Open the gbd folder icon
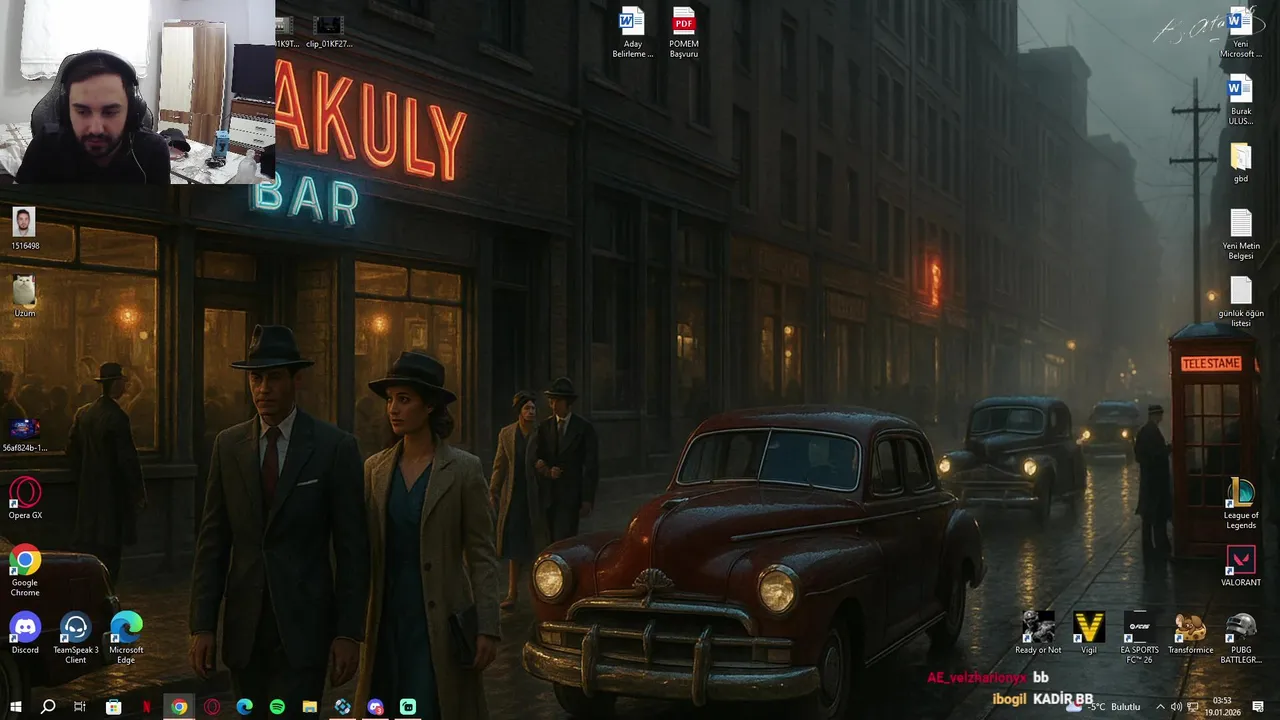 (1240, 163)
